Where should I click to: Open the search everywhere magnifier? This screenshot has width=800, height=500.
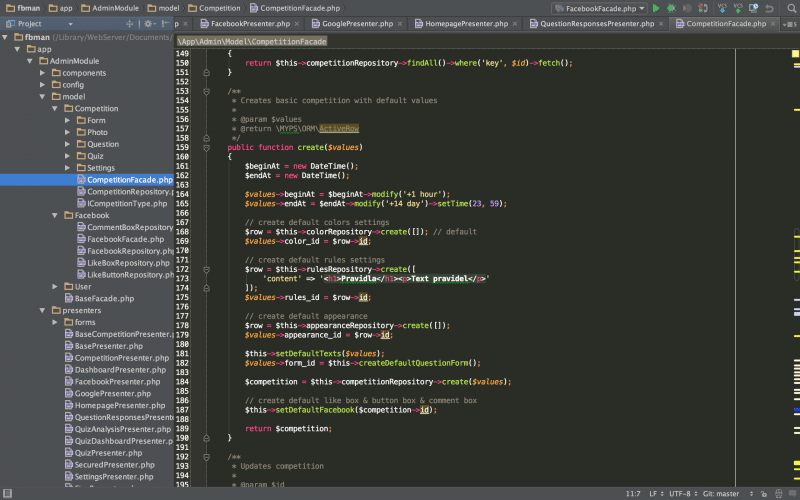791,7
